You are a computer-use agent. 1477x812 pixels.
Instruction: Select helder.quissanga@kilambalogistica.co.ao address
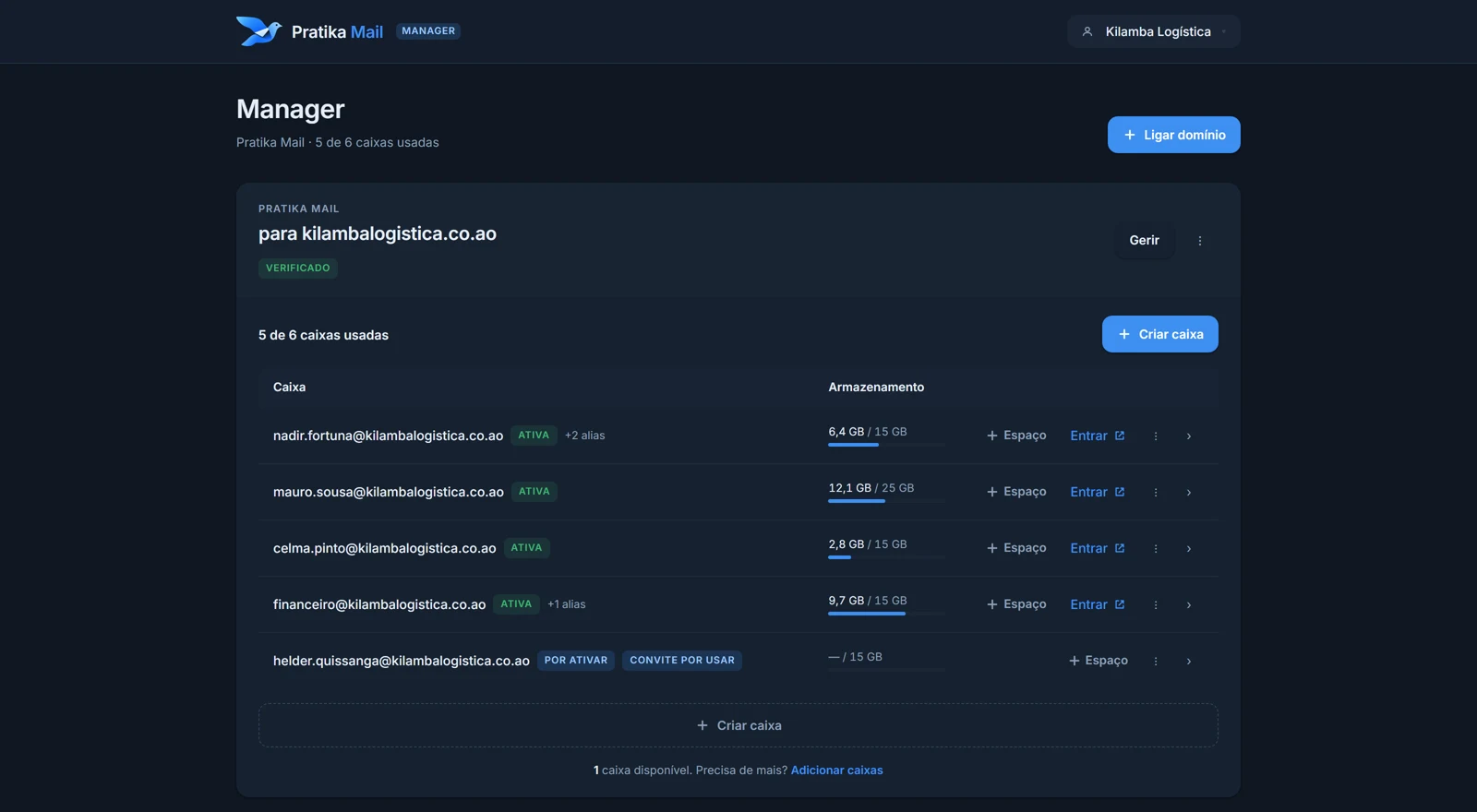tap(402, 661)
